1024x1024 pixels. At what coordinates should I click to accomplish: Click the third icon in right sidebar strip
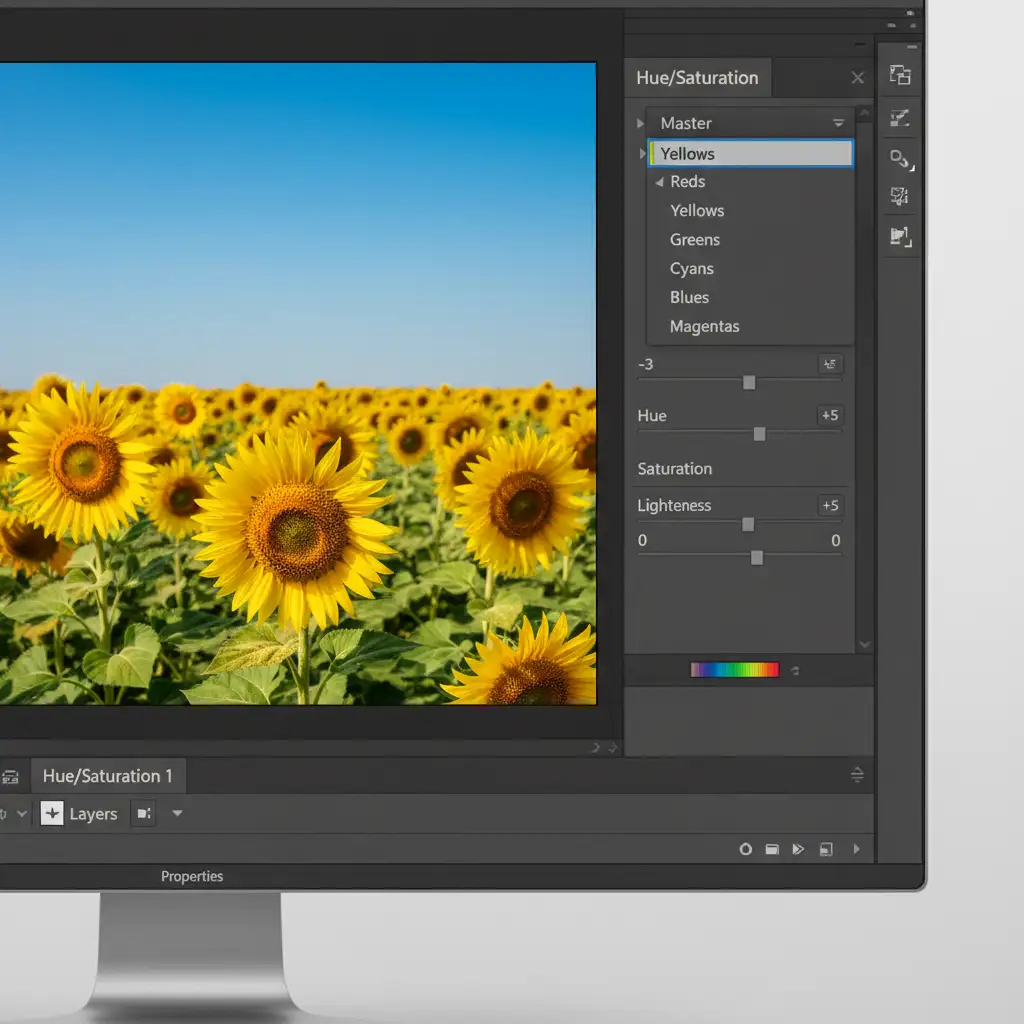pyautogui.click(x=900, y=158)
